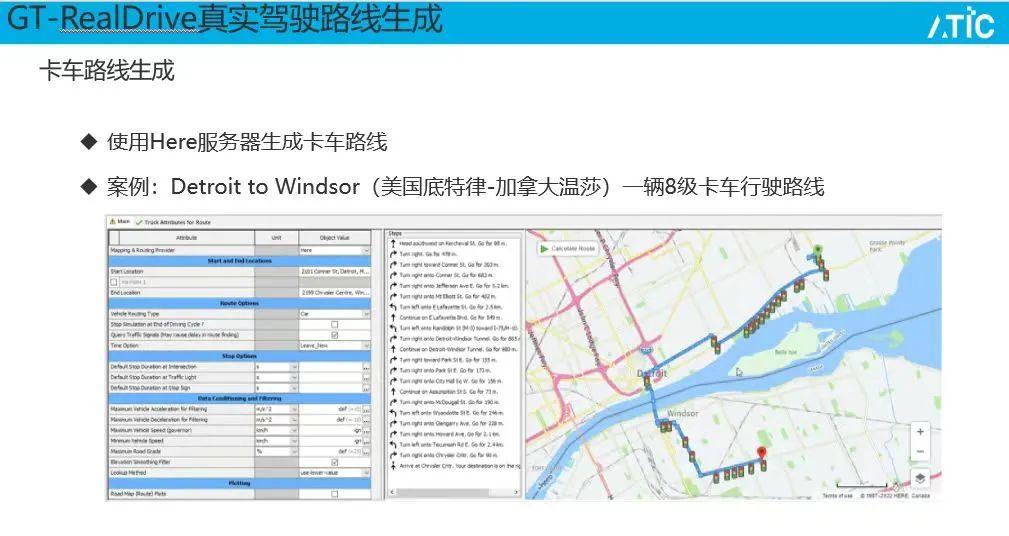Open Mapping & Routing Provider dropdown

[x=366, y=250]
